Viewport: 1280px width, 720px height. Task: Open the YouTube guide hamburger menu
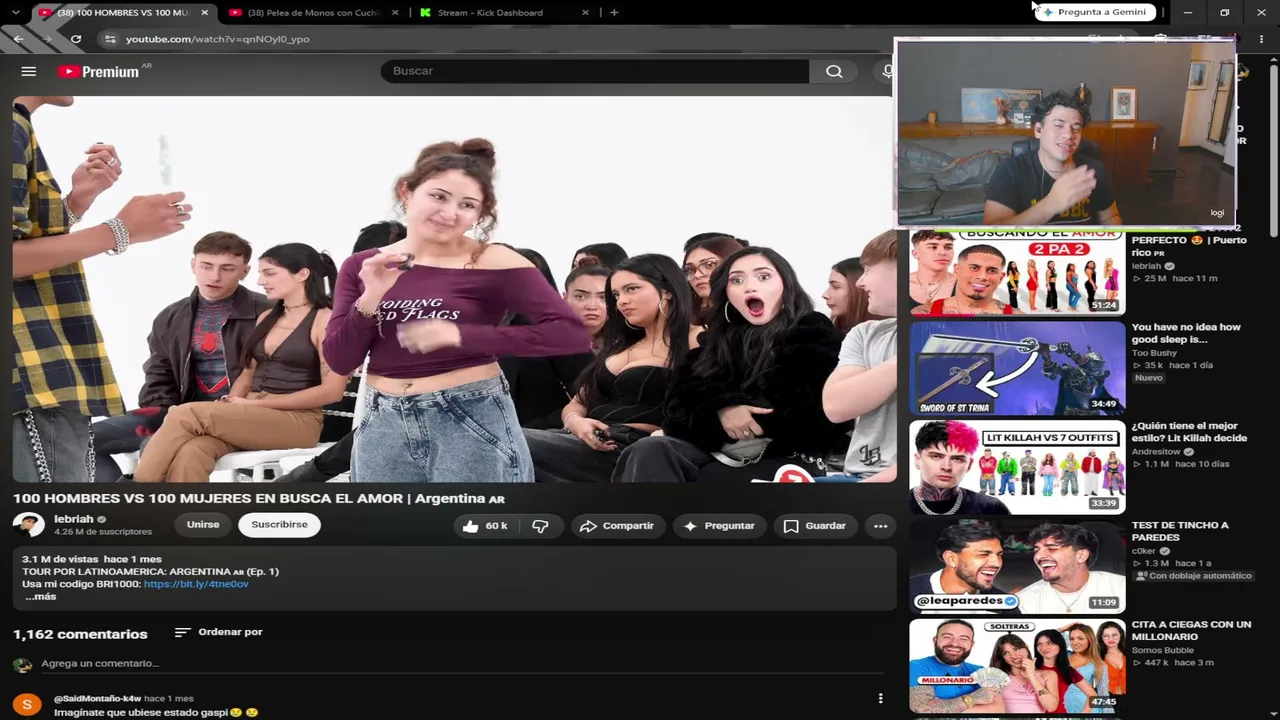[29, 71]
